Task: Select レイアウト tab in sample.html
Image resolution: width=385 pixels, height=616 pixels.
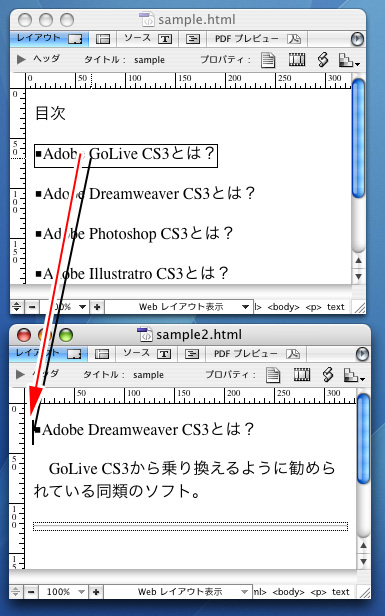Action: 49,38
